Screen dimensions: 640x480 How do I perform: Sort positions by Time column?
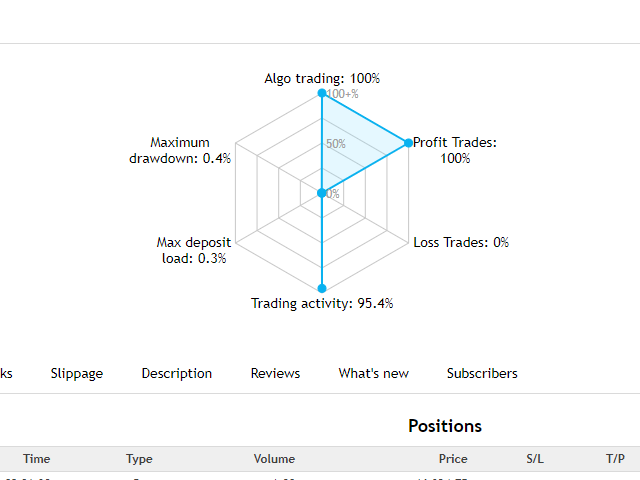(x=37, y=459)
